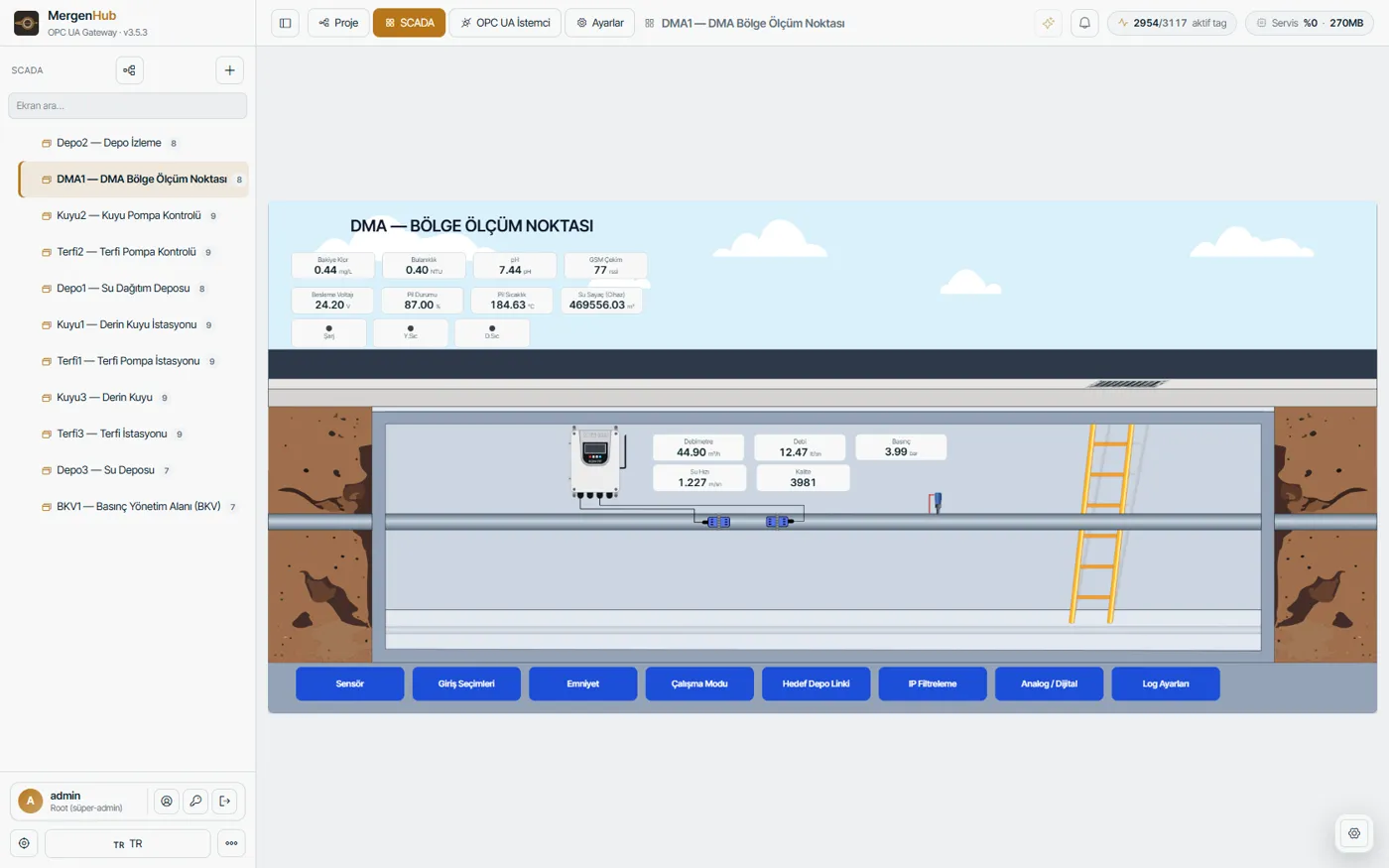Viewport: 1389px width, 868px height.
Task: Open Çalışma Modu panel
Action: point(699,683)
